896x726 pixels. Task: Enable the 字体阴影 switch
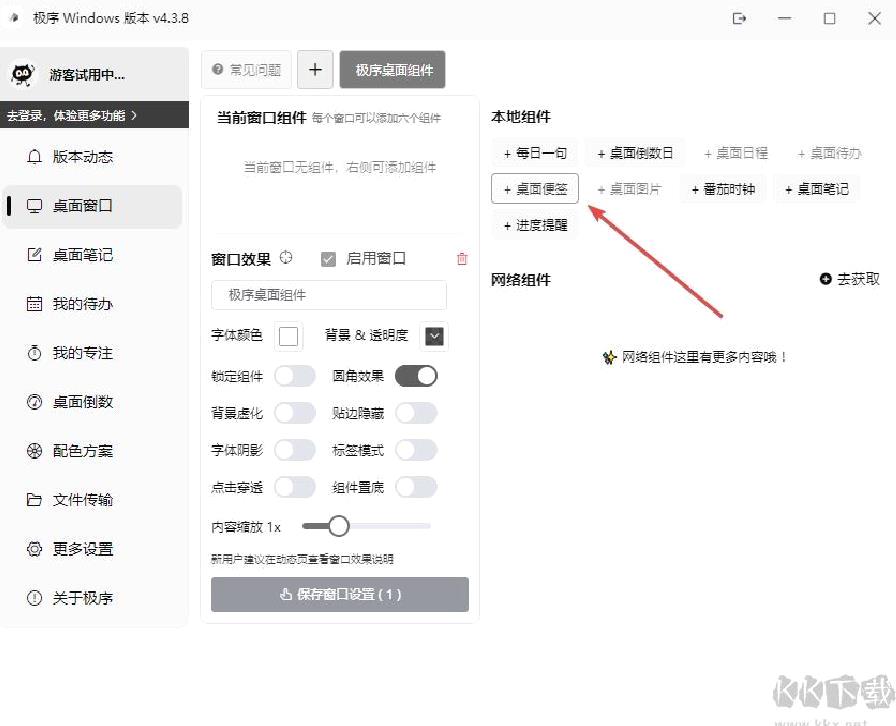295,450
